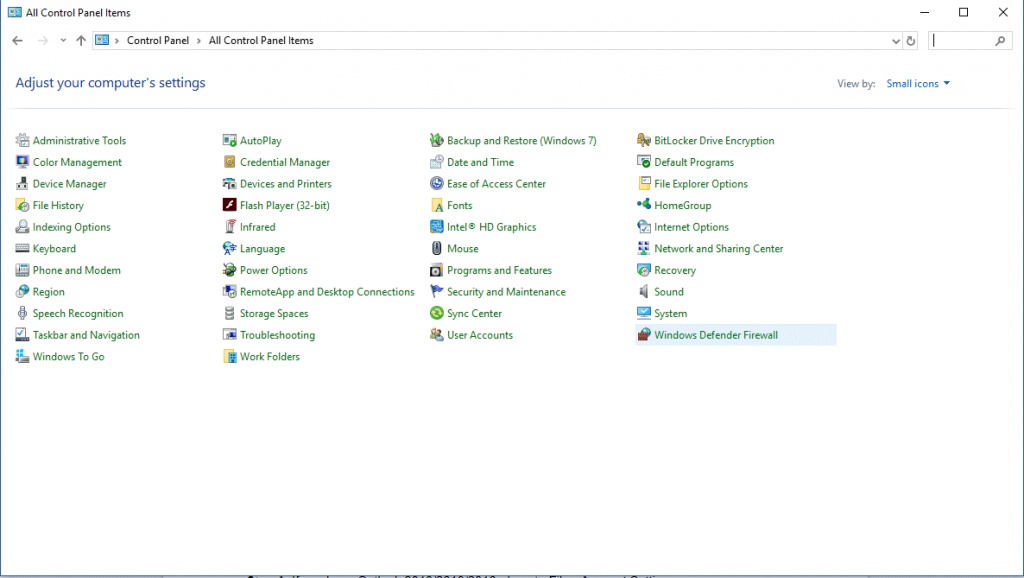Open the User Accounts link
This screenshot has height=578, width=1024.
coord(479,334)
